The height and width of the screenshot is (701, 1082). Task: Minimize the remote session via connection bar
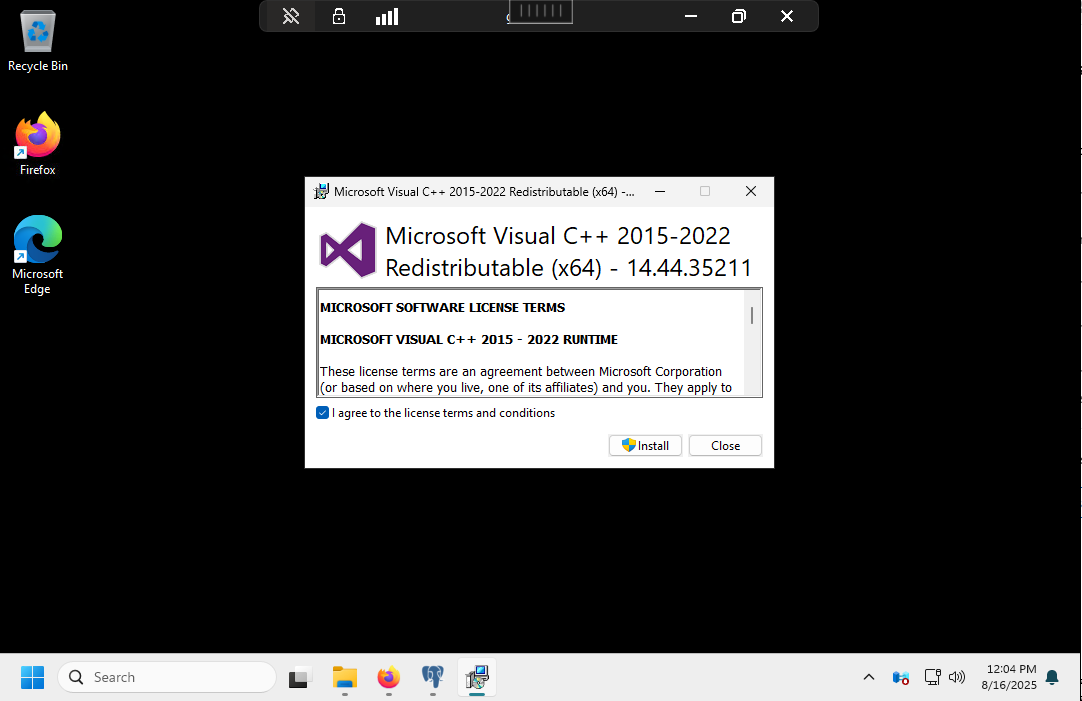tap(691, 16)
